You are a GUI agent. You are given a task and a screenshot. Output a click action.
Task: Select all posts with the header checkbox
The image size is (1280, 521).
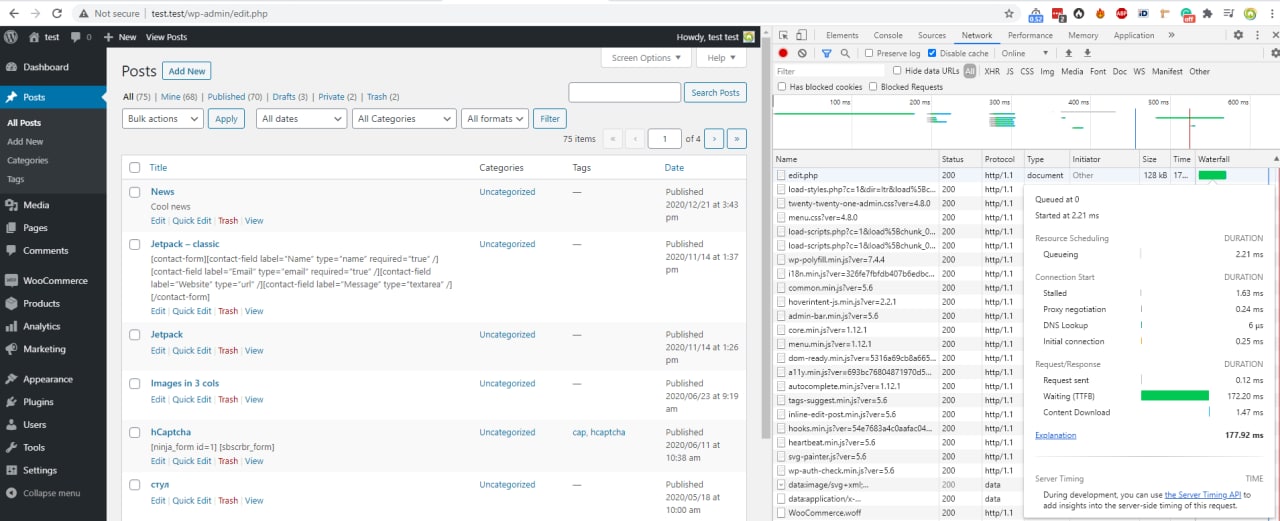[x=134, y=167]
